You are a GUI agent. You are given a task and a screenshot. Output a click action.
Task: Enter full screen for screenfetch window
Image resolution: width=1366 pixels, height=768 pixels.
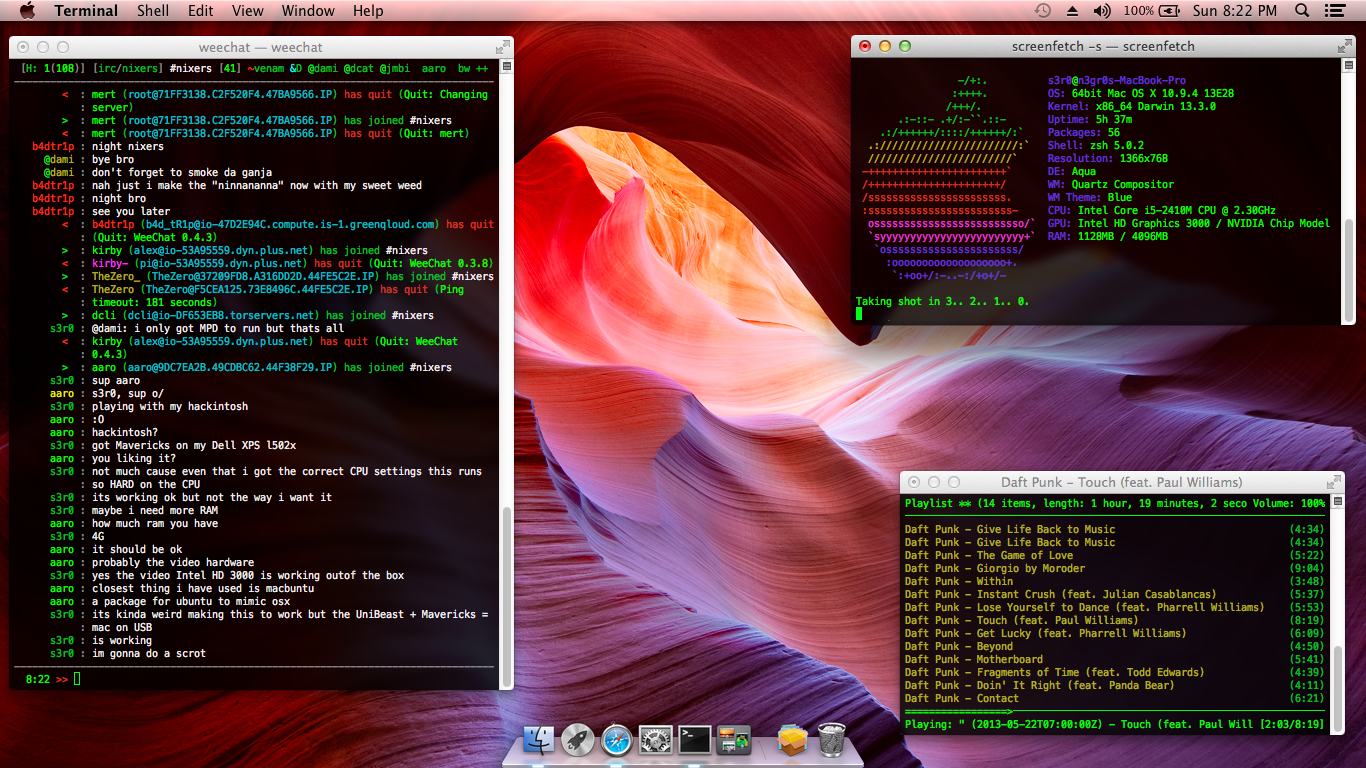1345,46
